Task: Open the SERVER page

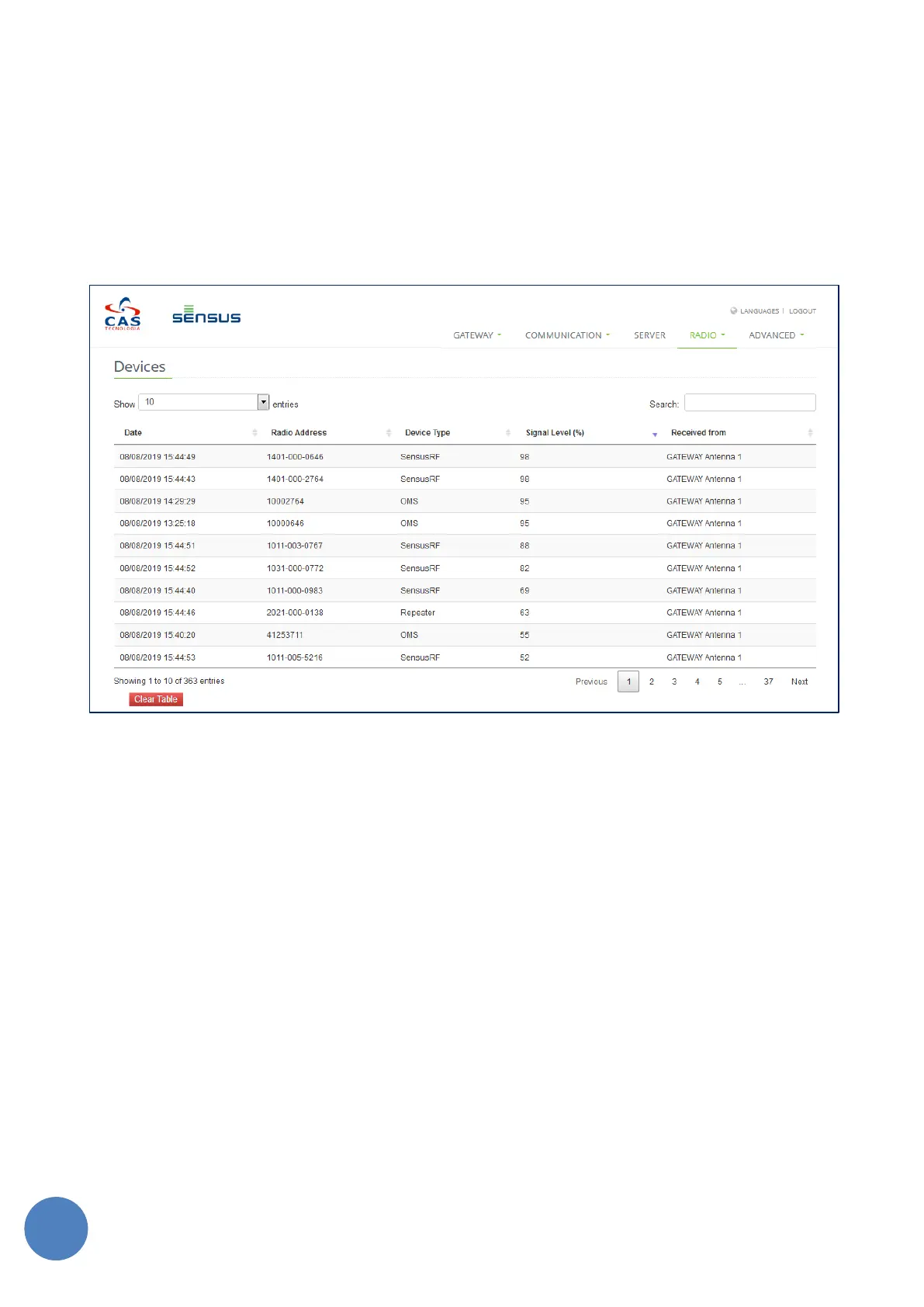Action: point(649,335)
